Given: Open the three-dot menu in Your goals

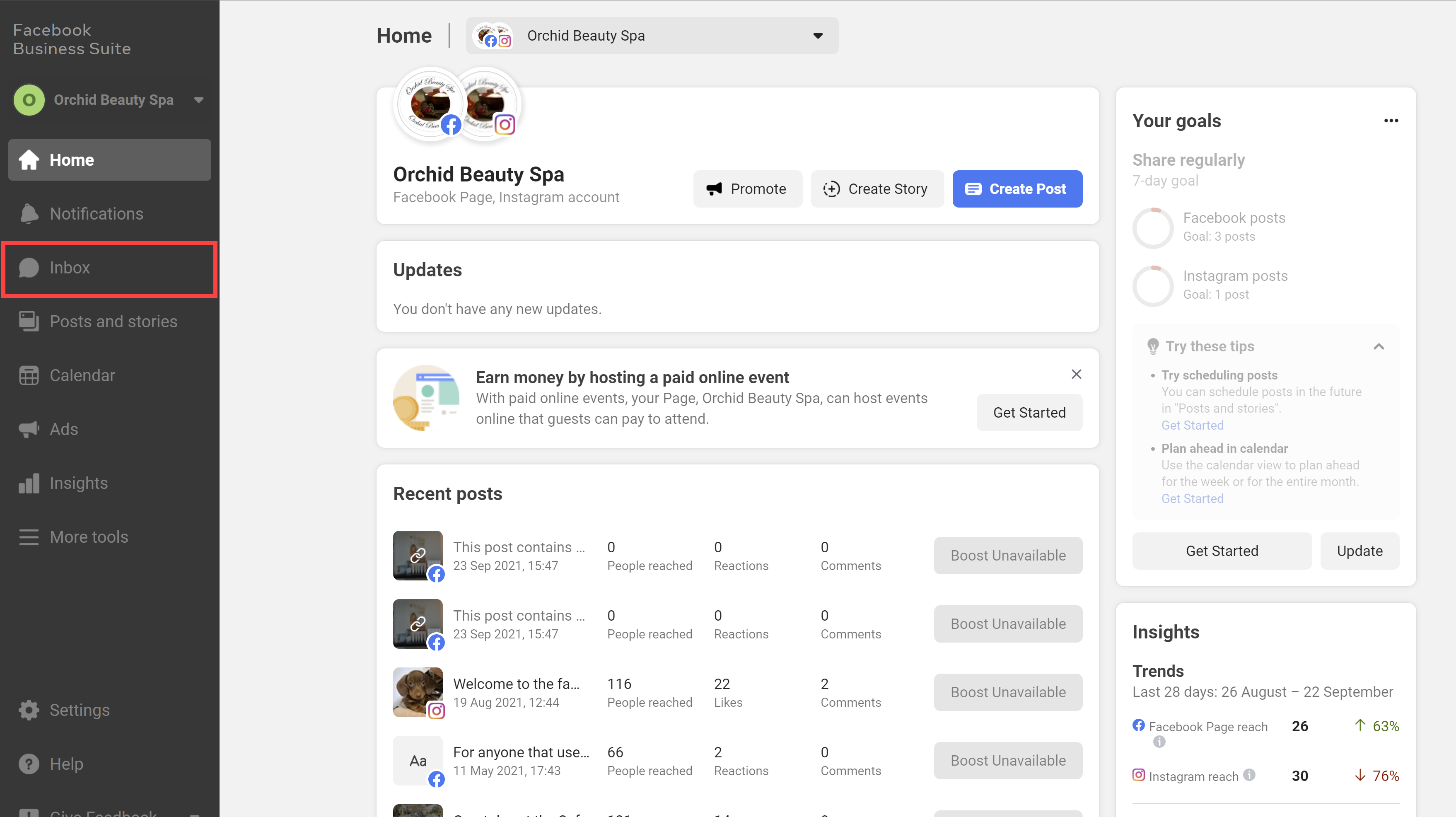Looking at the screenshot, I should [x=1391, y=121].
